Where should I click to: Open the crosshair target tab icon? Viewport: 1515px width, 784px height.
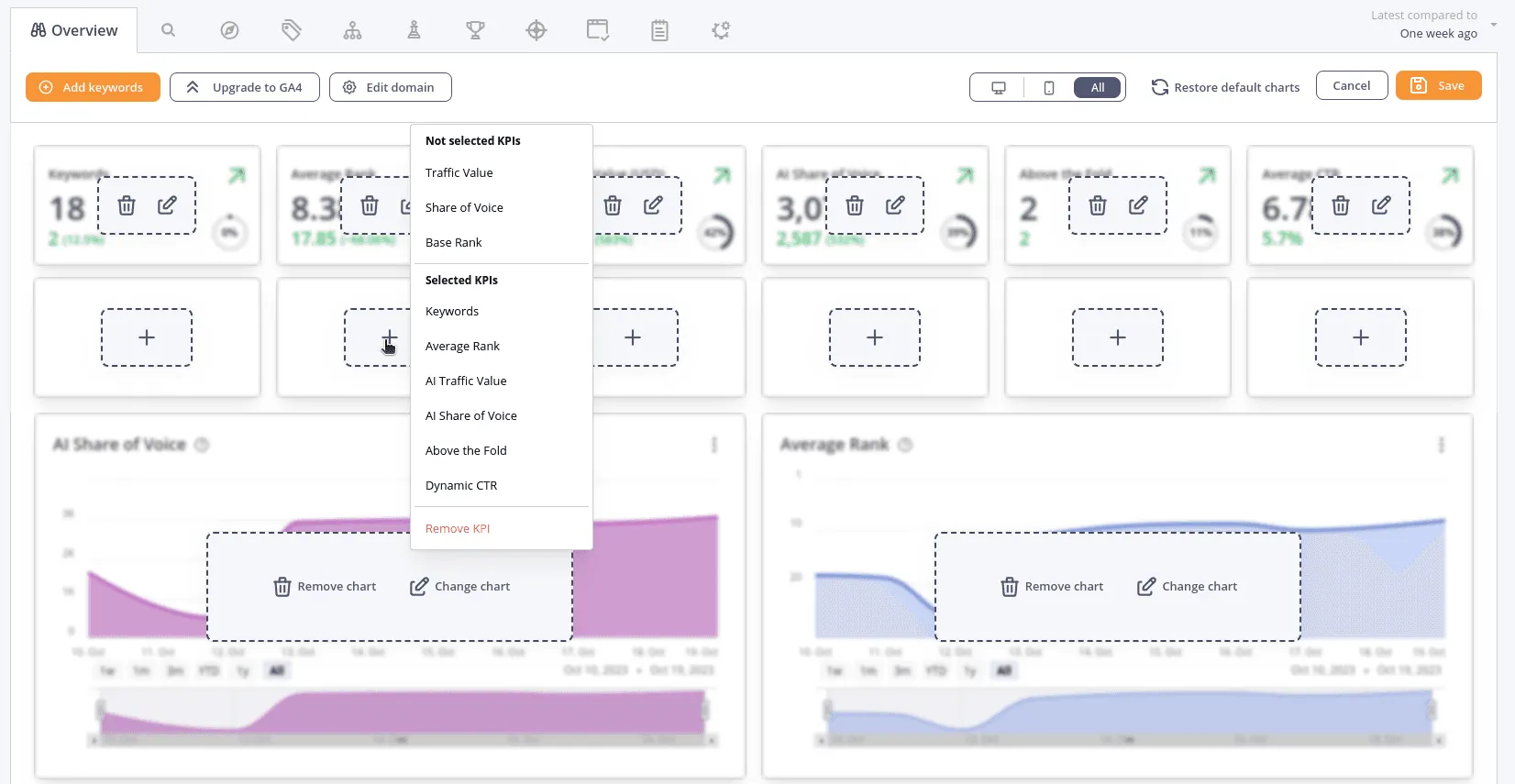coord(536,30)
